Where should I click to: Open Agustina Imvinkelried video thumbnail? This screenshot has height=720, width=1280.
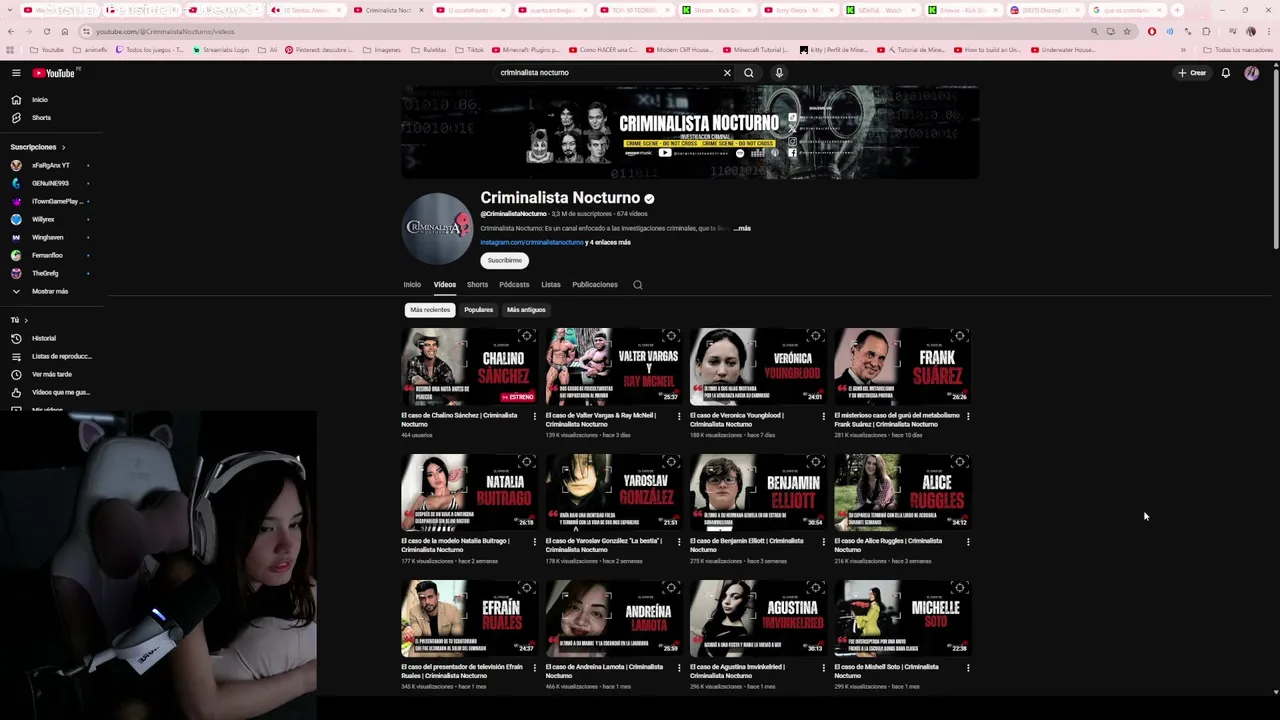[x=757, y=618]
